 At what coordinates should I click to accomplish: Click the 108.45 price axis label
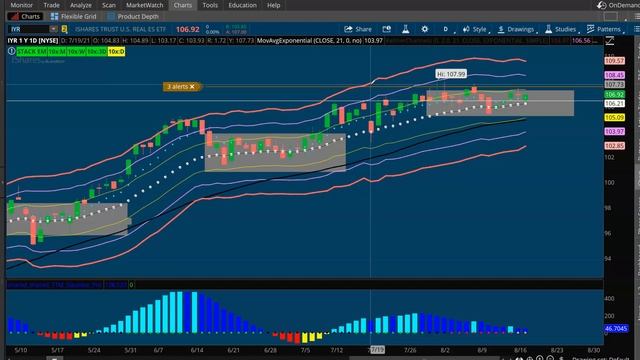pyautogui.click(x=614, y=75)
